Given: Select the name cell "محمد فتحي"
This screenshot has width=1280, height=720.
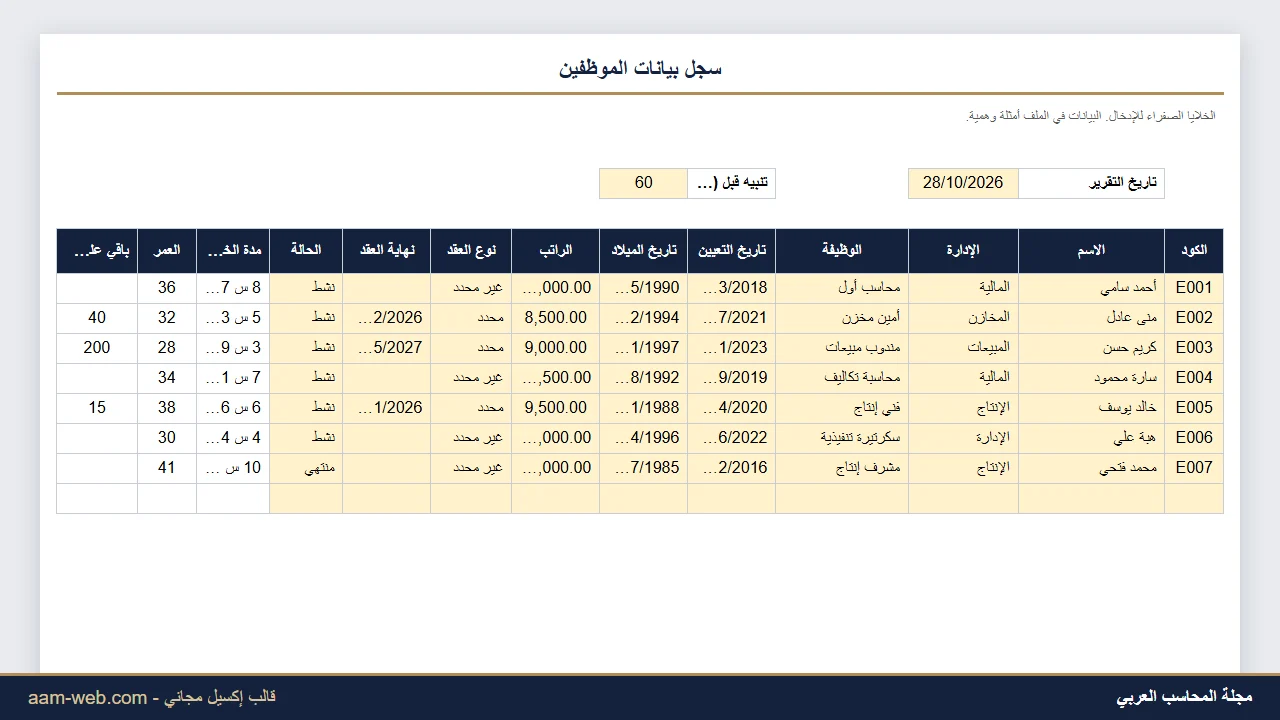Looking at the screenshot, I should coord(1091,468).
